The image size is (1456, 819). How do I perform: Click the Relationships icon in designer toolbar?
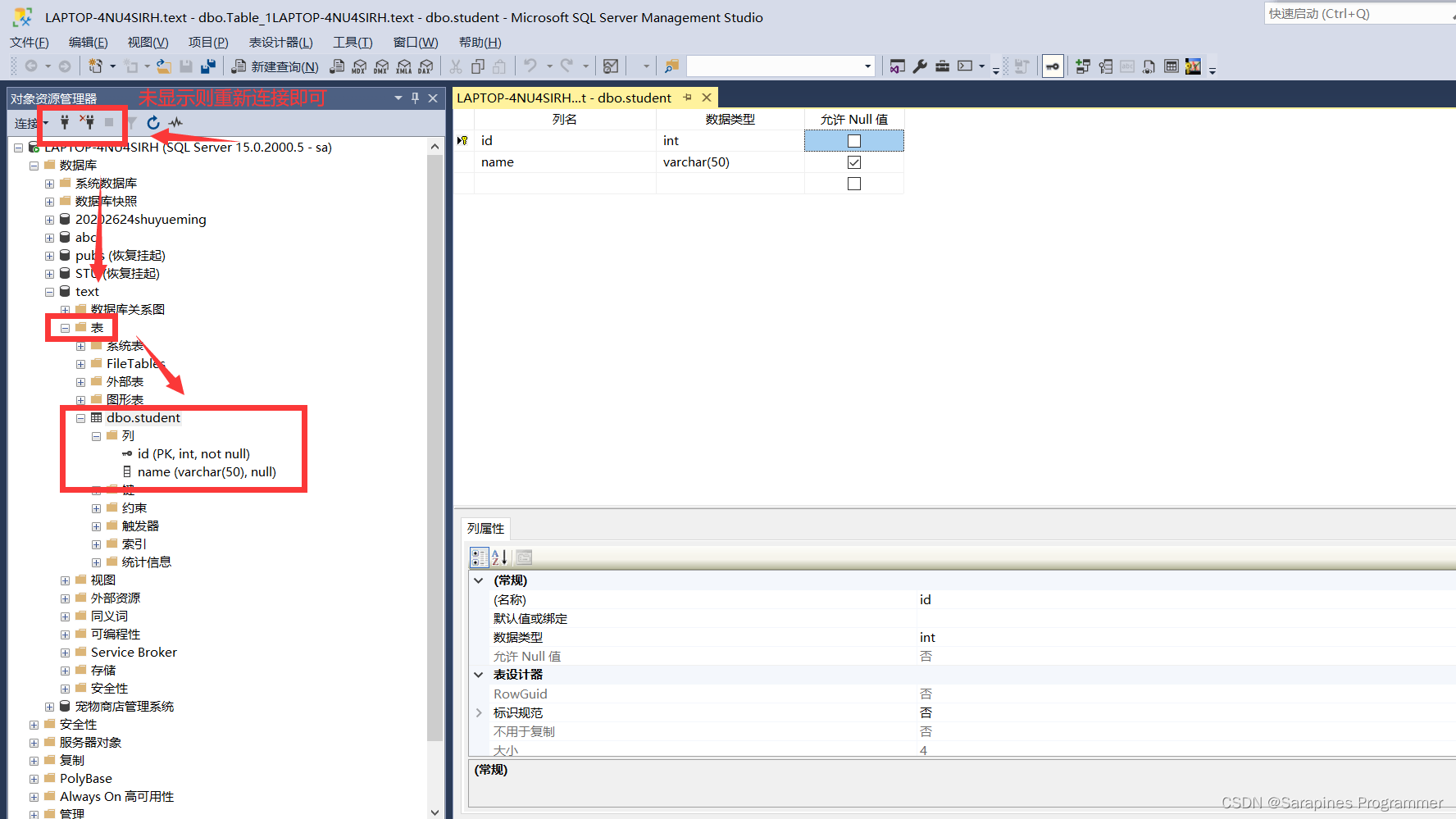coord(1083,66)
